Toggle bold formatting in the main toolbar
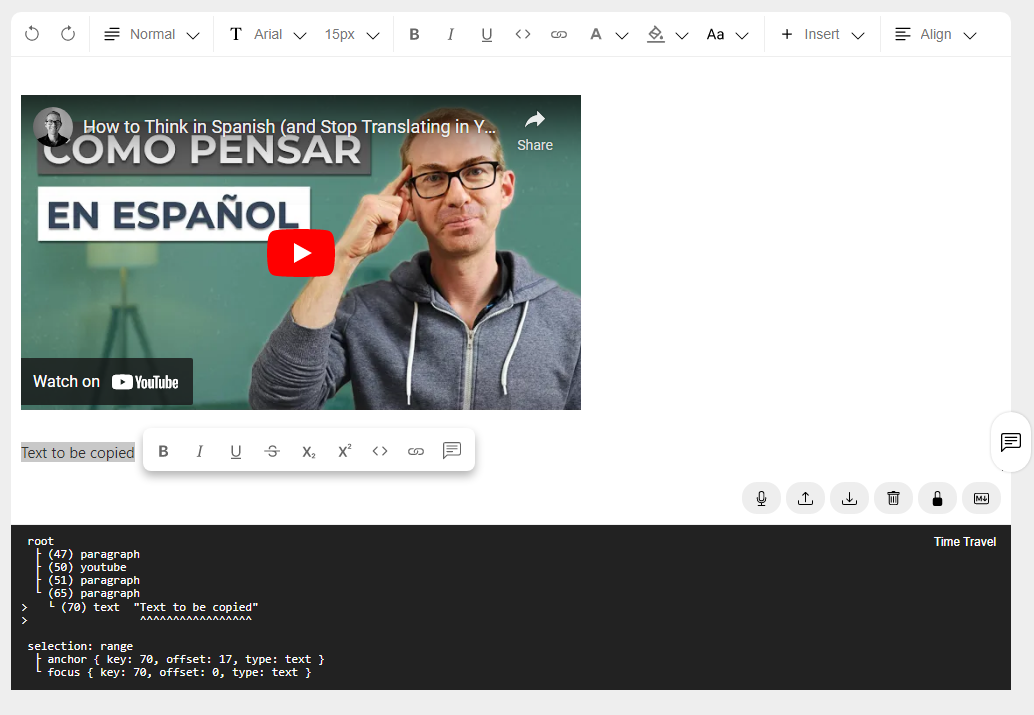 pyautogui.click(x=414, y=33)
